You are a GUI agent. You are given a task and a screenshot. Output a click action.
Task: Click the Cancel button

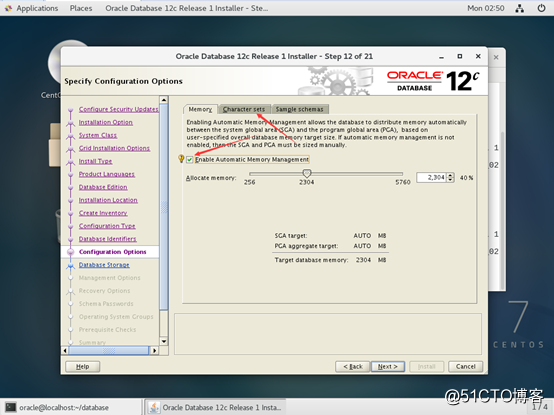465,367
